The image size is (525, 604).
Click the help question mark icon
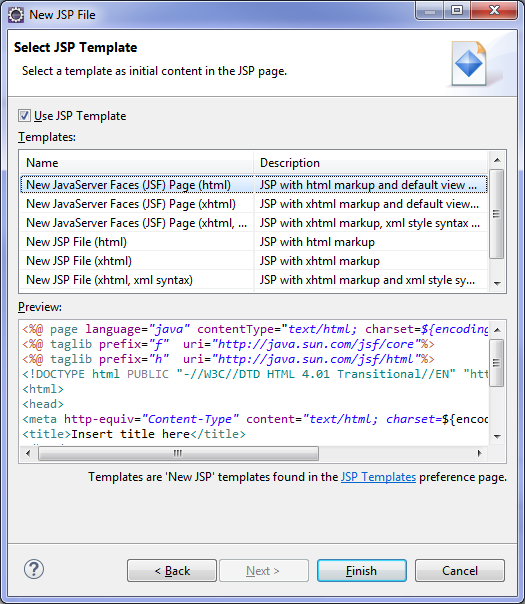point(34,569)
